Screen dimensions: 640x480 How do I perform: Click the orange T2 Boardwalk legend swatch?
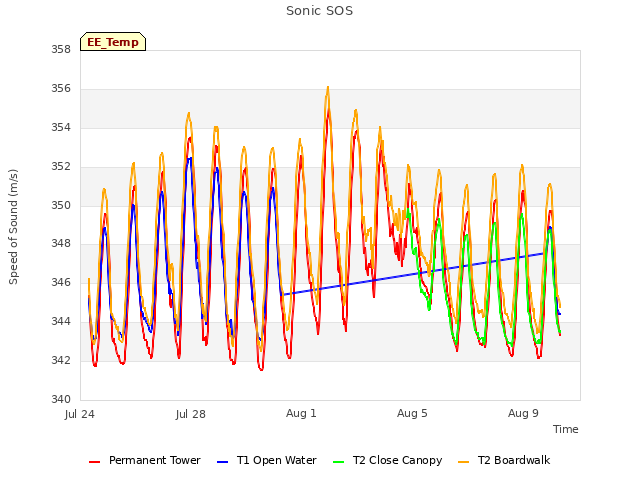464,462
